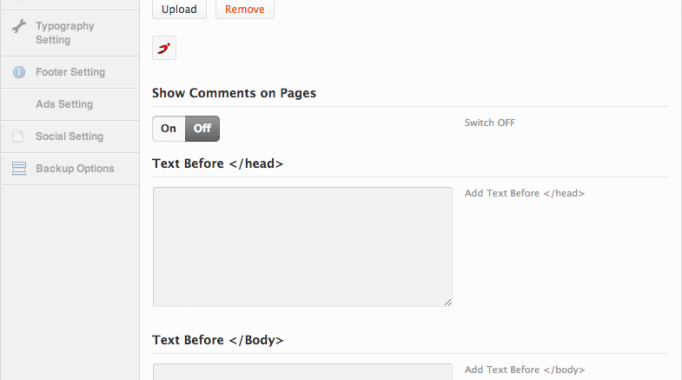Click the wrench icon beside Typography Setting
This screenshot has height=380, width=682.
pos(19,27)
